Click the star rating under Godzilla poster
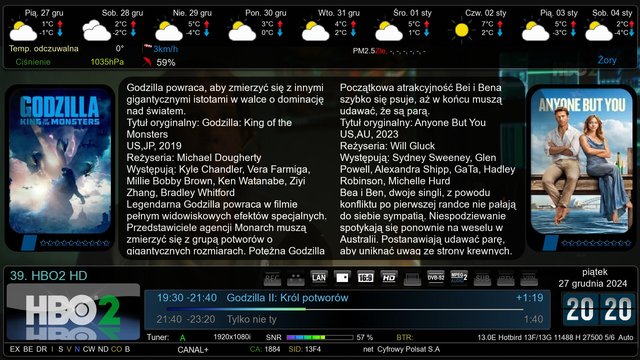Image resolution: width=640 pixels, height=360 pixels. [x=75, y=243]
